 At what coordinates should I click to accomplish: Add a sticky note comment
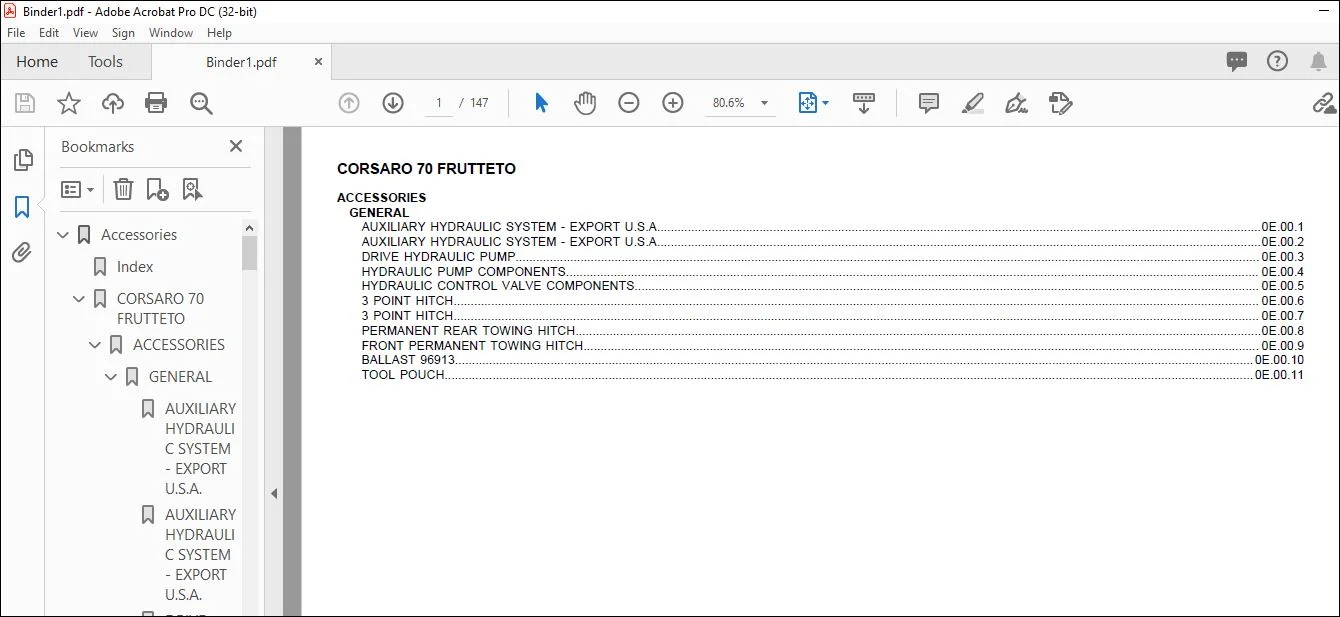point(929,103)
